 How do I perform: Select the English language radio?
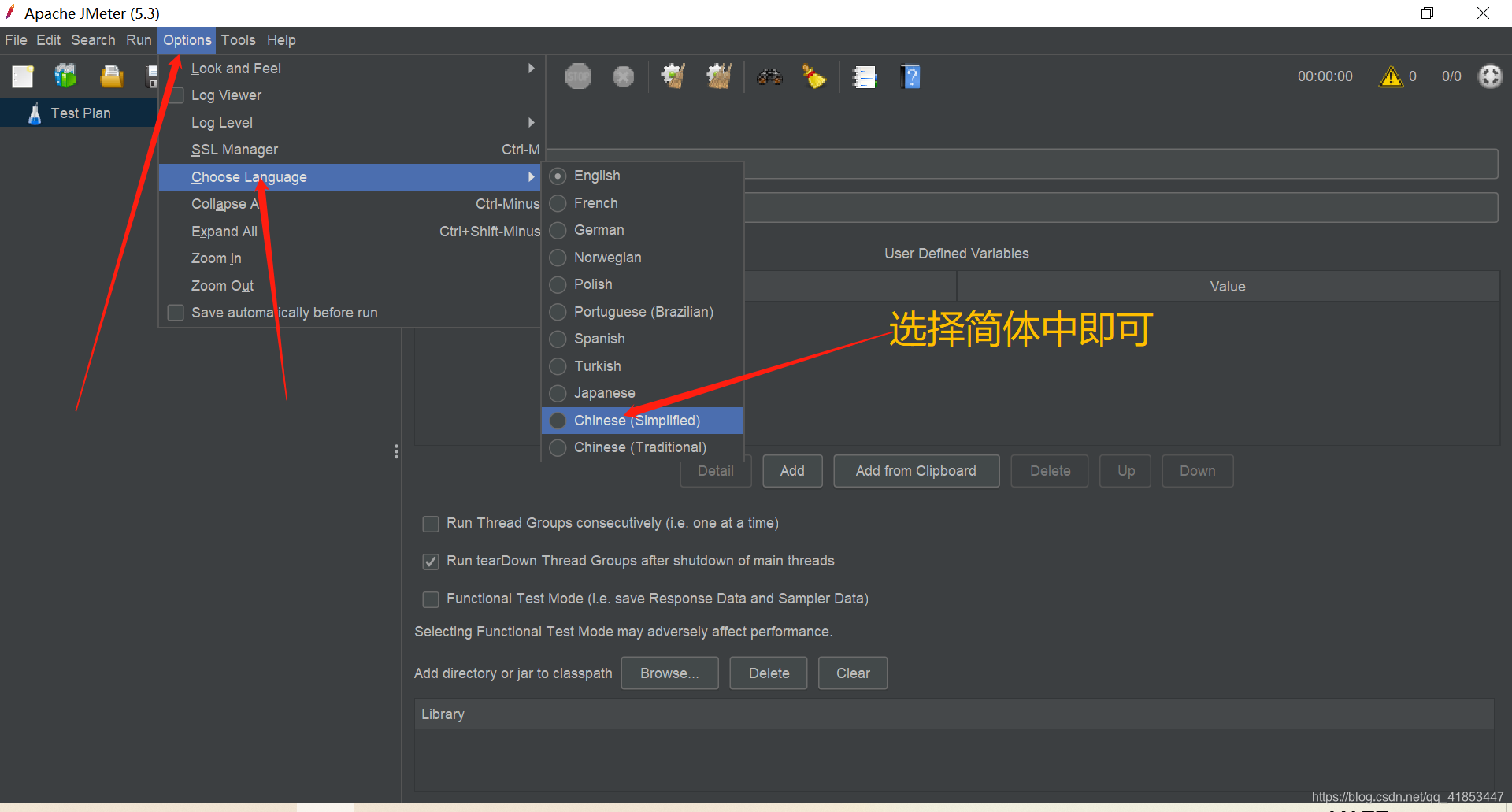point(558,176)
